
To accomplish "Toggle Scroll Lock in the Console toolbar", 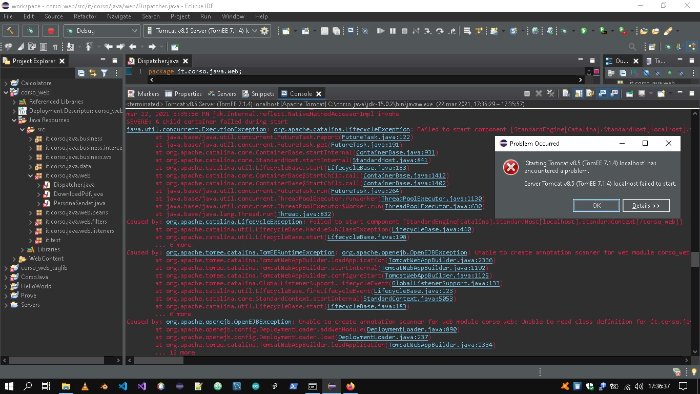I will point(578,93).
